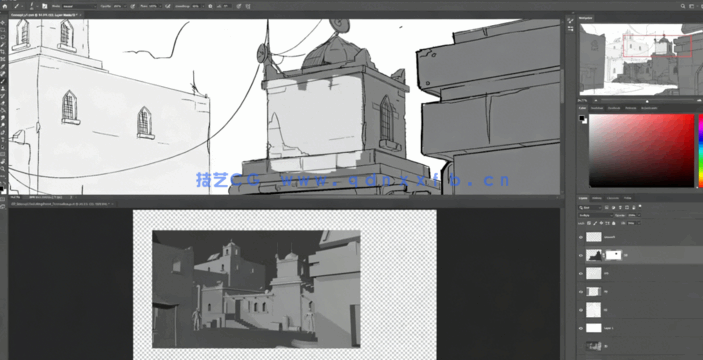Open the Smoothing slider arrow

(203, 6)
